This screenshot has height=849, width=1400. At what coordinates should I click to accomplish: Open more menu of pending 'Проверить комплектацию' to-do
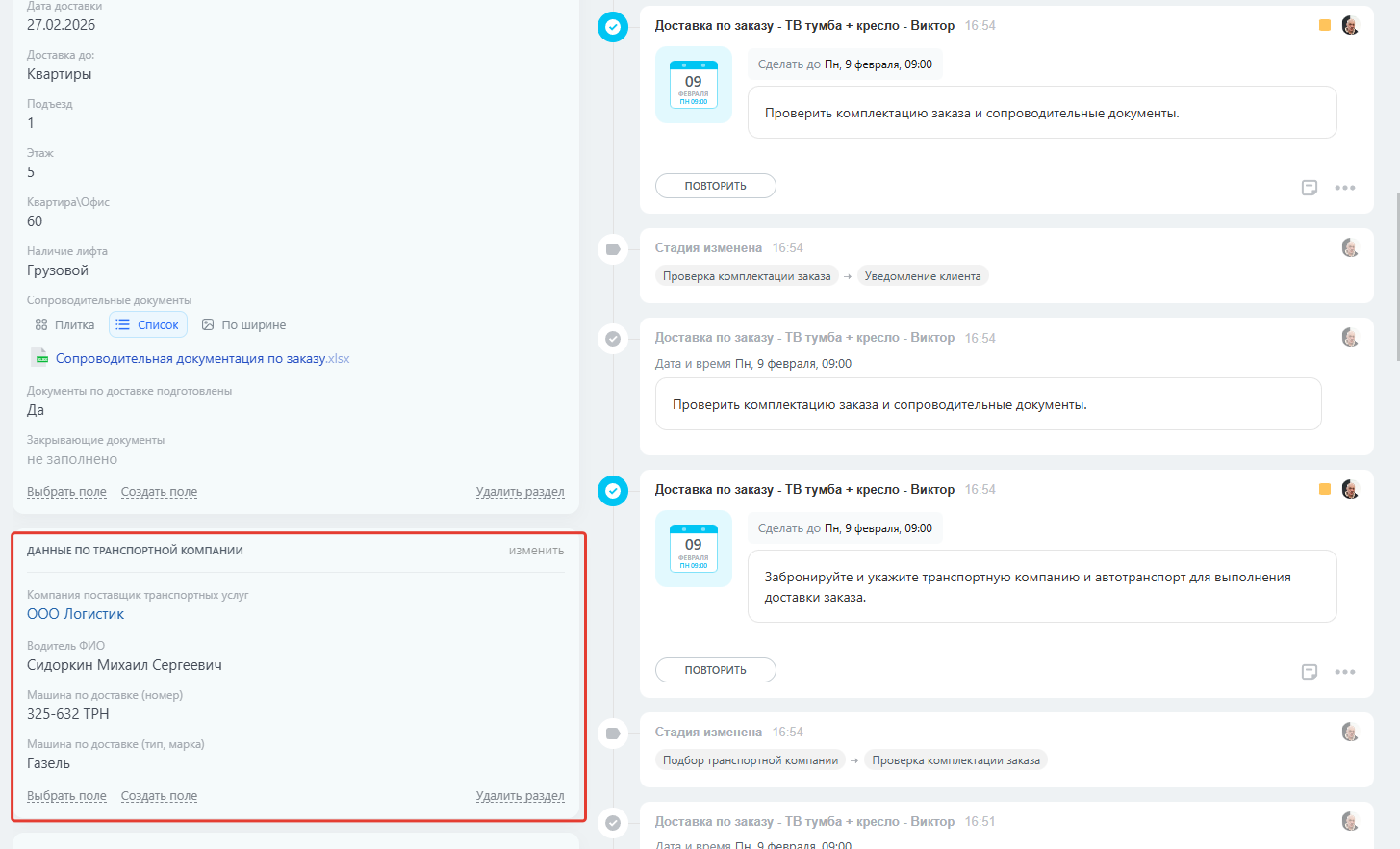tap(1345, 188)
